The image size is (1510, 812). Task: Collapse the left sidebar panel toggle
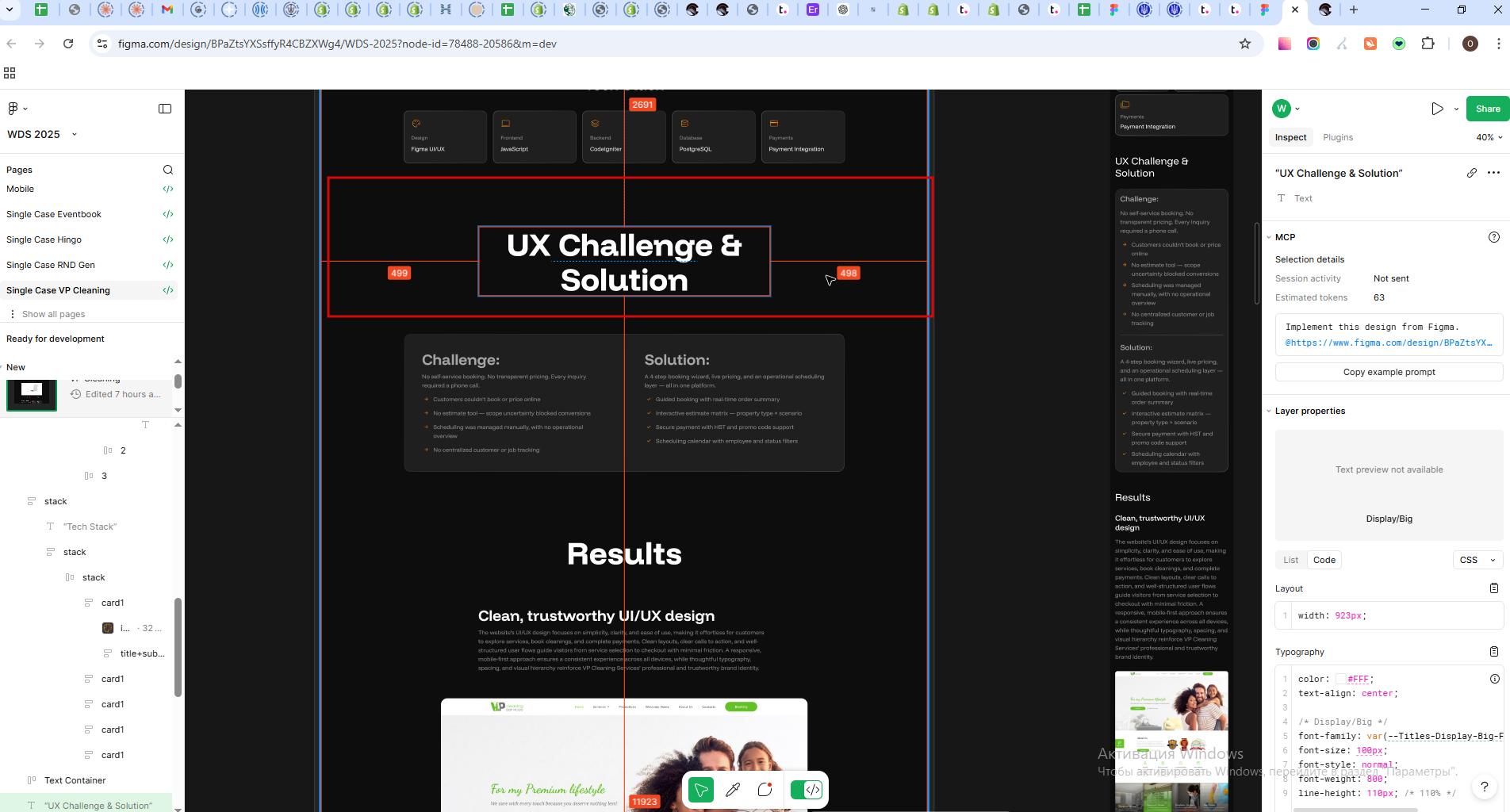coord(165,109)
